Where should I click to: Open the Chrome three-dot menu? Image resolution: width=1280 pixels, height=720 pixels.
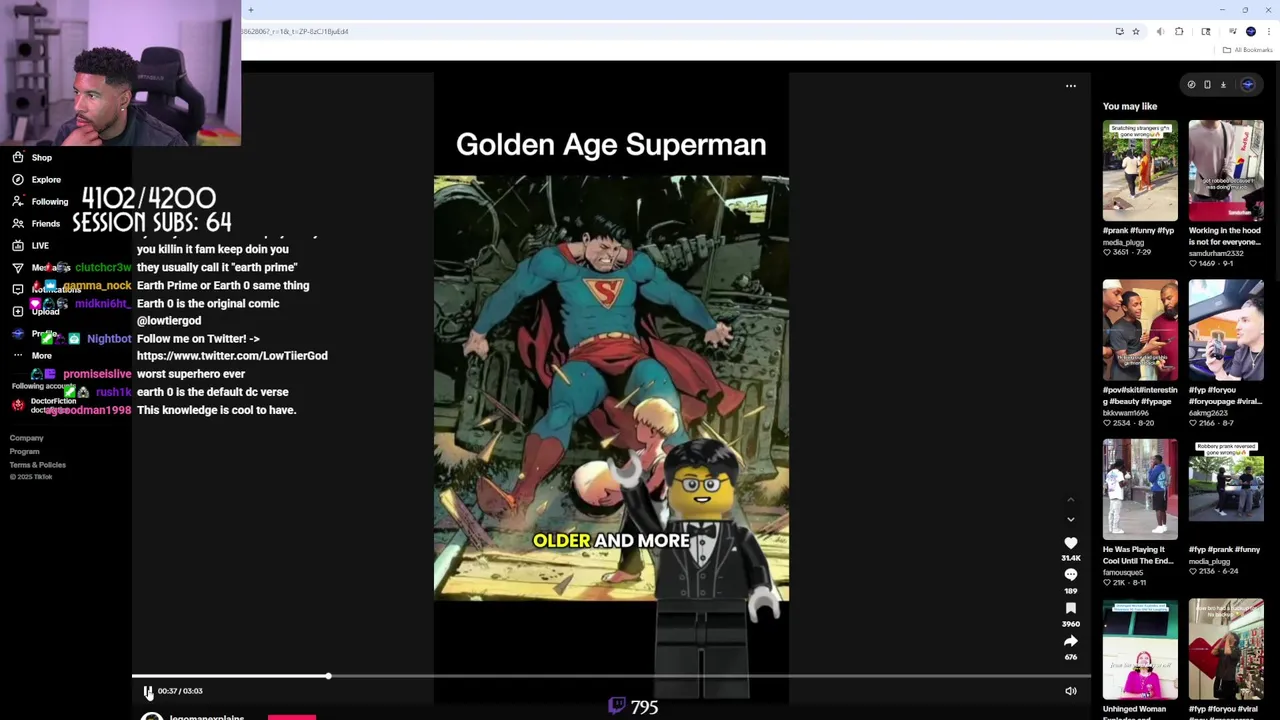1269,32
